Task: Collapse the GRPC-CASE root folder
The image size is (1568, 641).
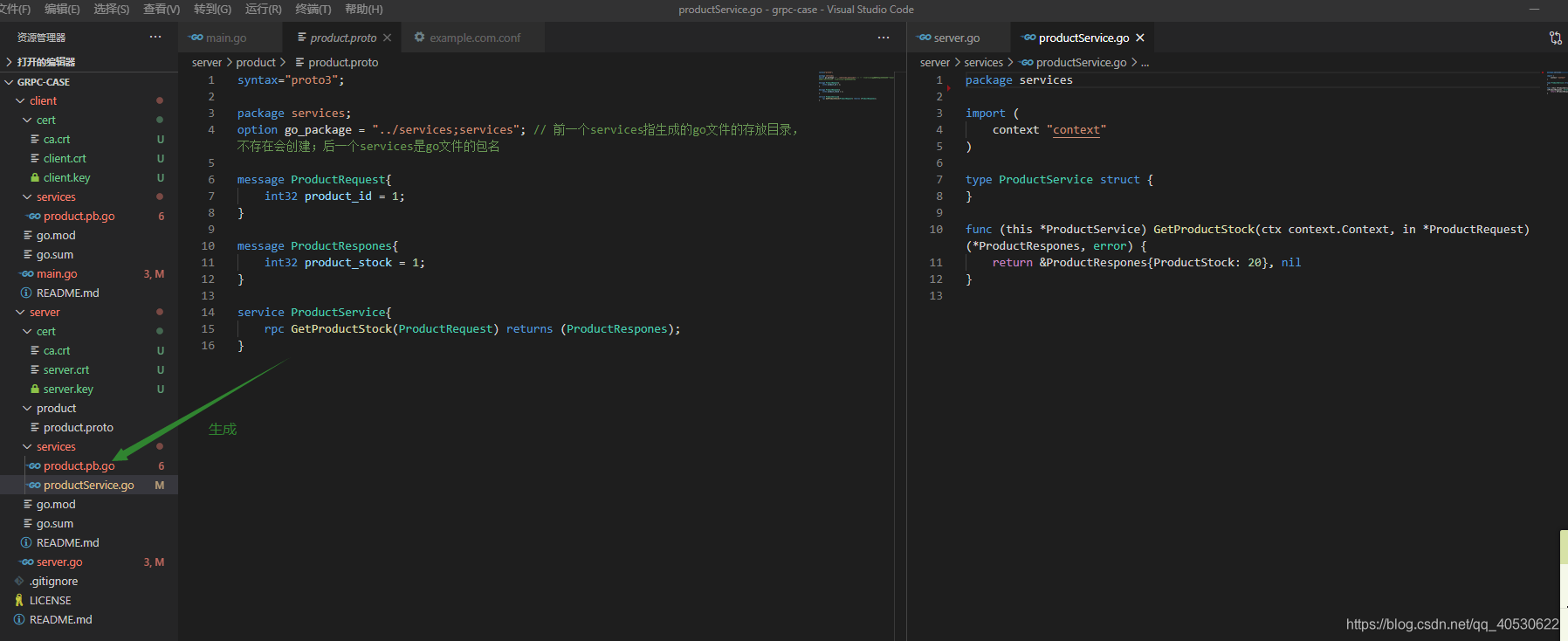Action: [x=9, y=81]
